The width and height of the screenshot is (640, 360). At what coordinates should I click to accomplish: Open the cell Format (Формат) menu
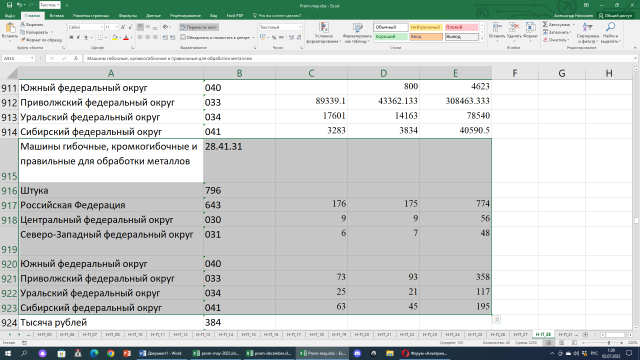(x=530, y=32)
